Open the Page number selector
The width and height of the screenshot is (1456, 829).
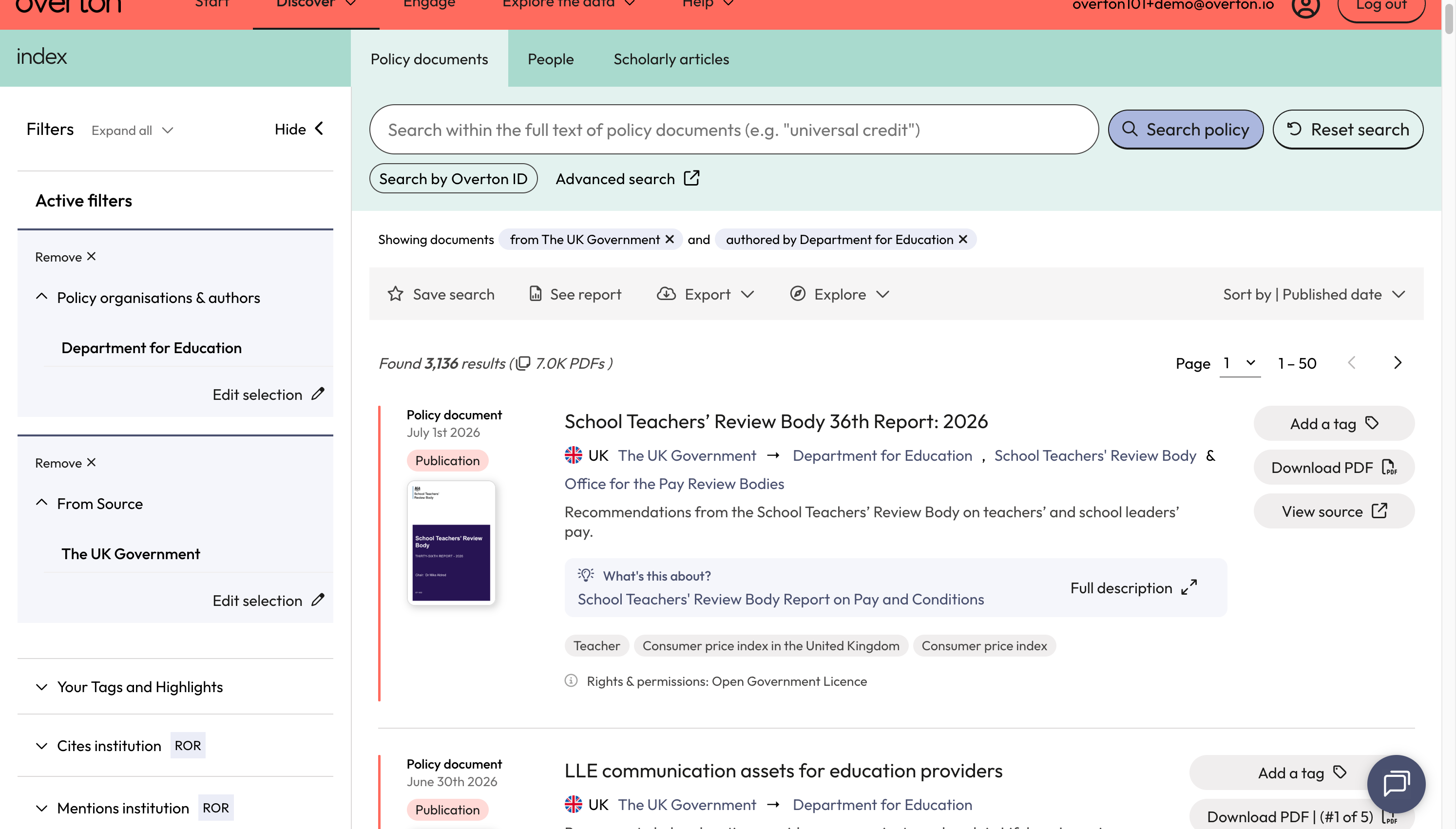pos(1240,363)
